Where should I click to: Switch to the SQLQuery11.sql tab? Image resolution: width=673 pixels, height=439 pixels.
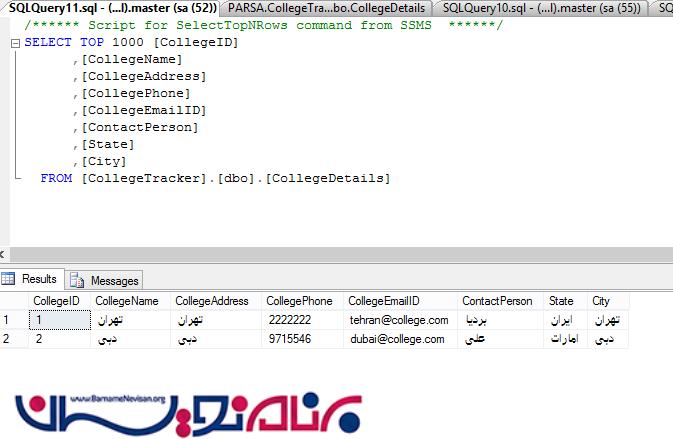click(111, 8)
